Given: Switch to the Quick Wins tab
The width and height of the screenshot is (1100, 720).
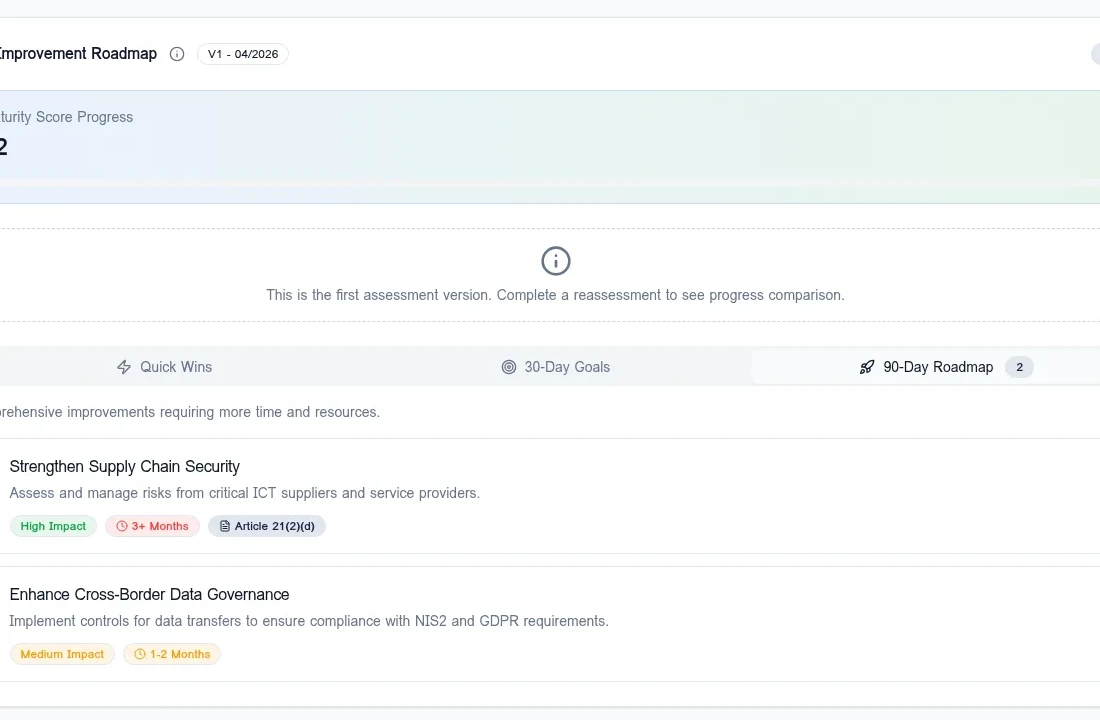Looking at the screenshot, I should (164, 367).
